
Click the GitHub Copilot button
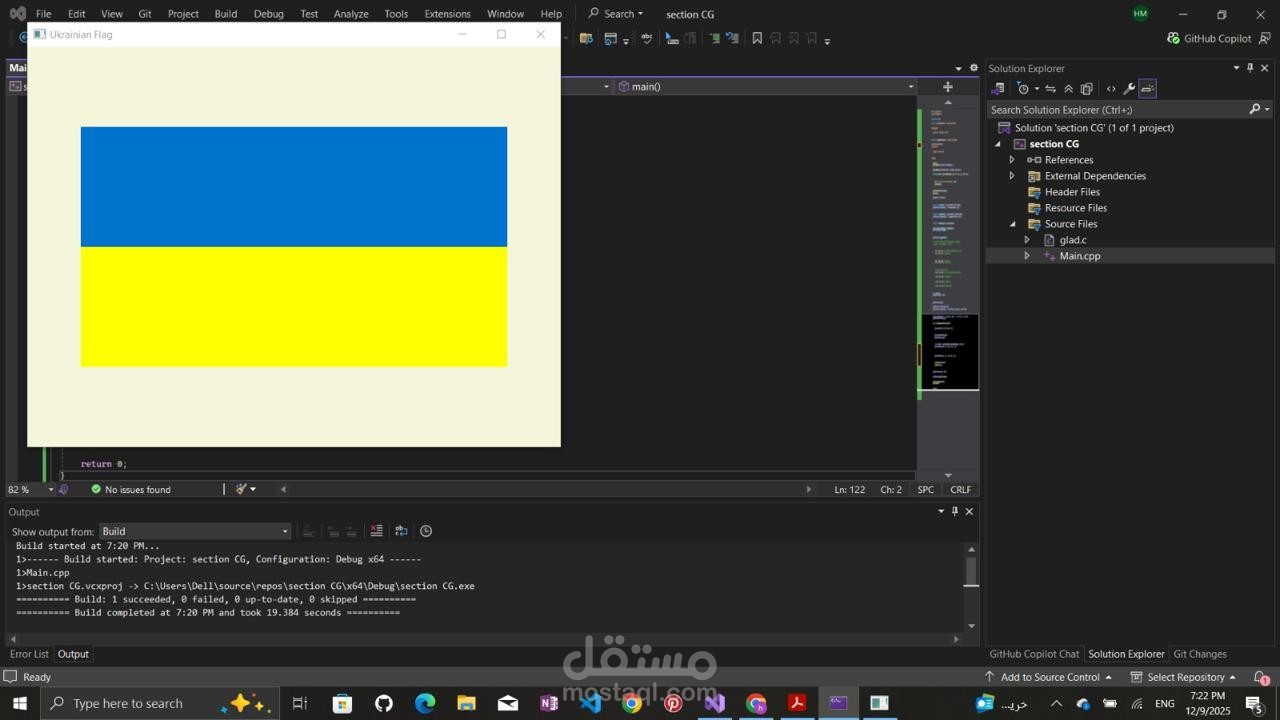[1210, 38]
